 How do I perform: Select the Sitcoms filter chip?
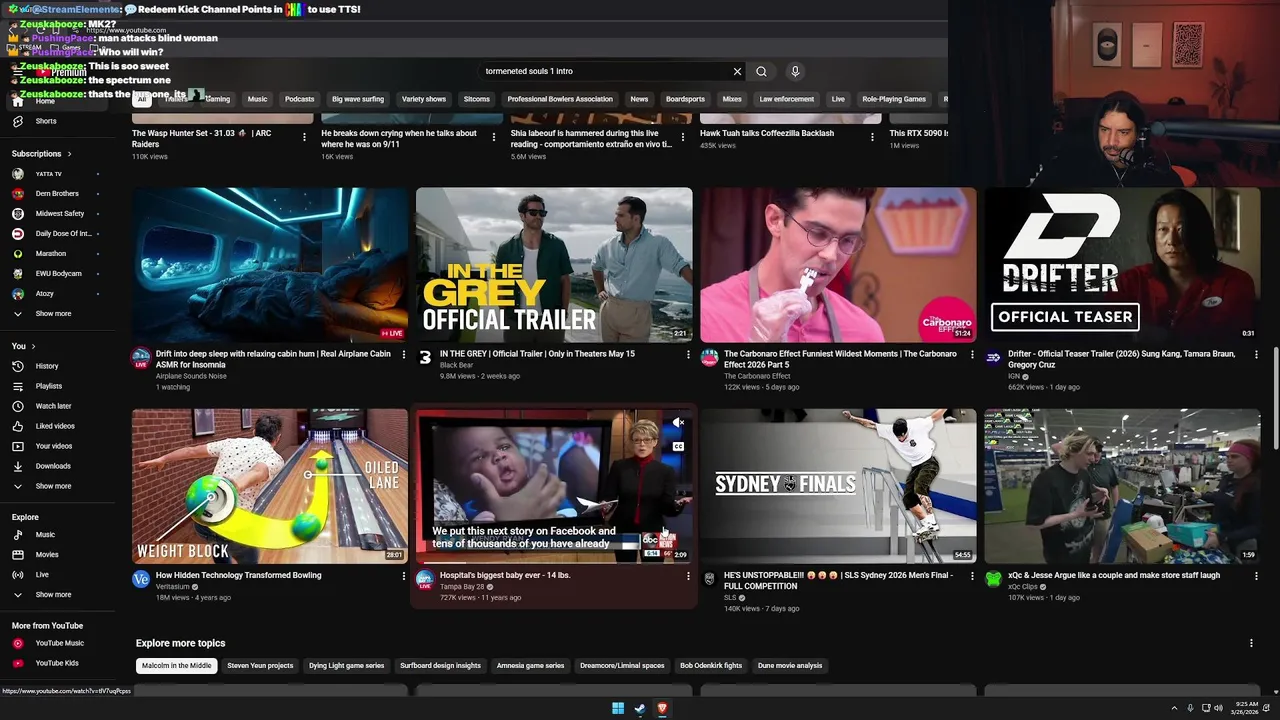coord(477,99)
